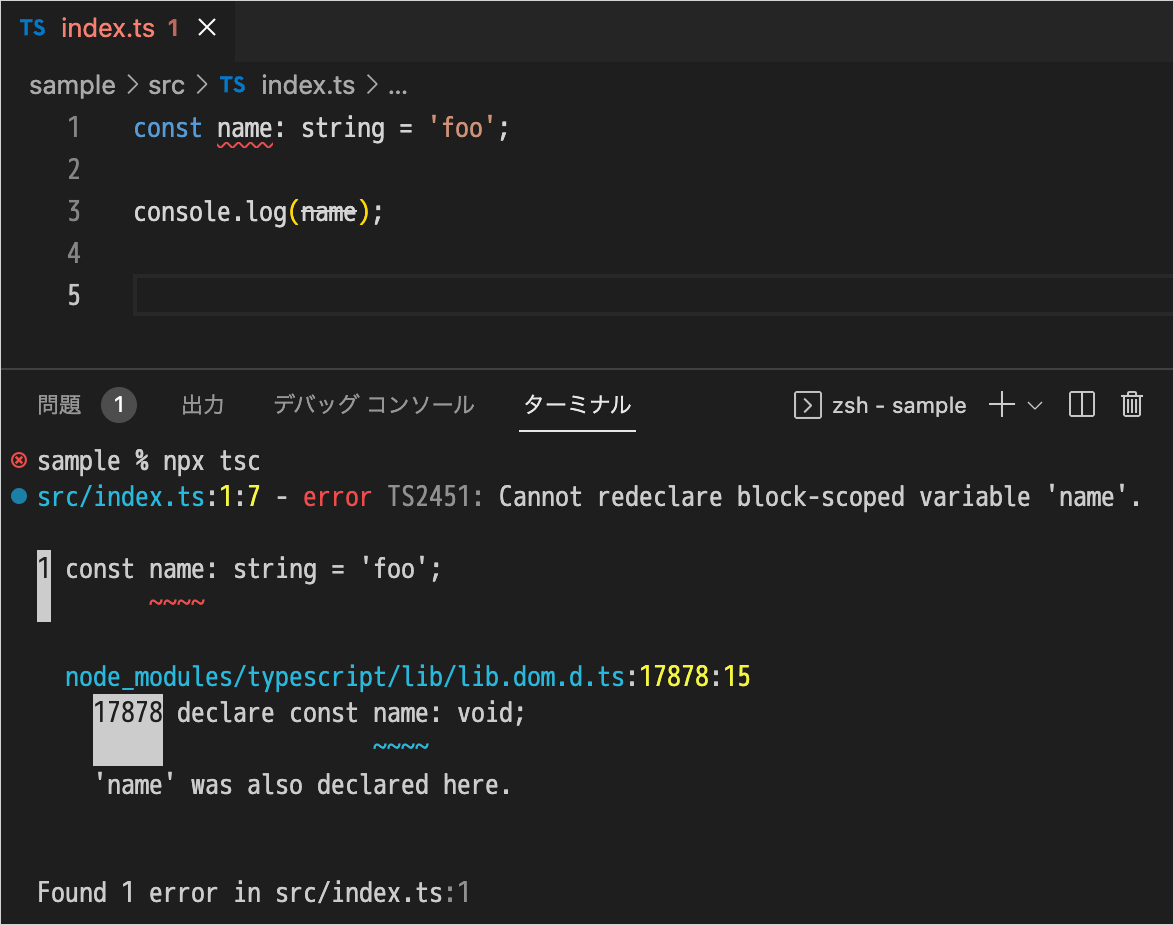Click the underlined name variable on line 1

coord(244,129)
